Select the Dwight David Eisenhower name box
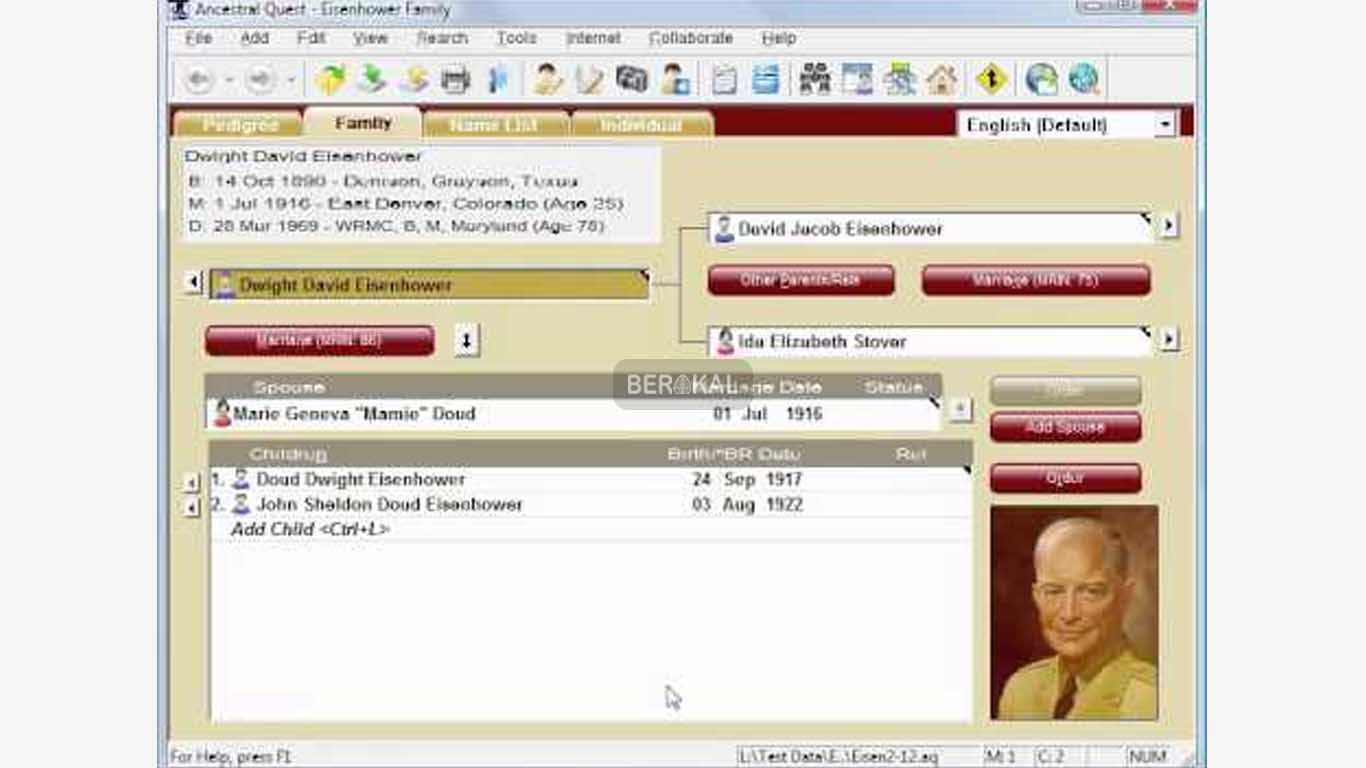Image resolution: width=1366 pixels, height=768 pixels. pos(431,285)
